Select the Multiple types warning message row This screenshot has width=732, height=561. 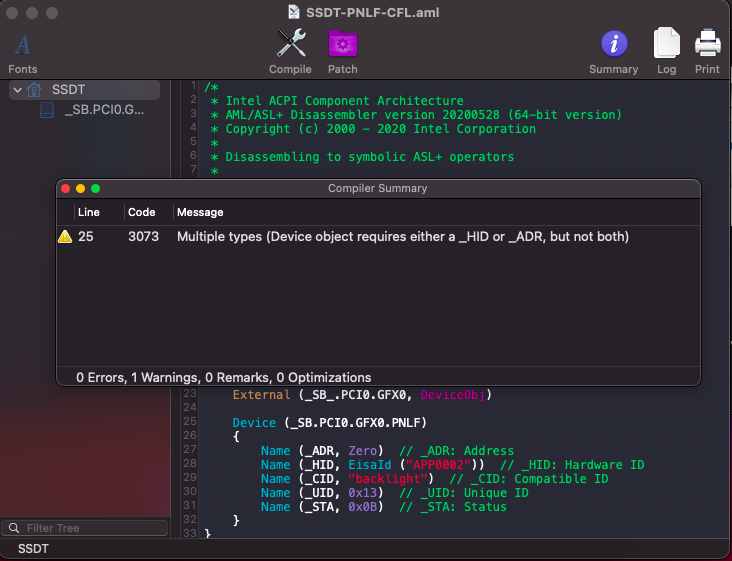[402, 237]
